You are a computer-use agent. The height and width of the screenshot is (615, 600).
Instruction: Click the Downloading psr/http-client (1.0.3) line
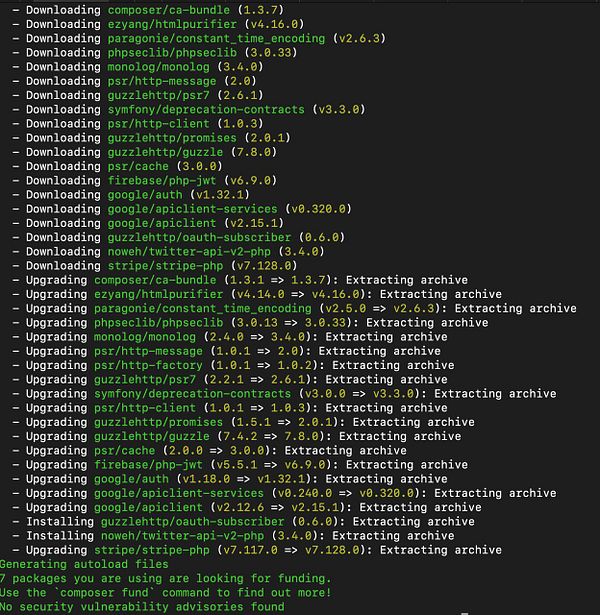point(138,124)
